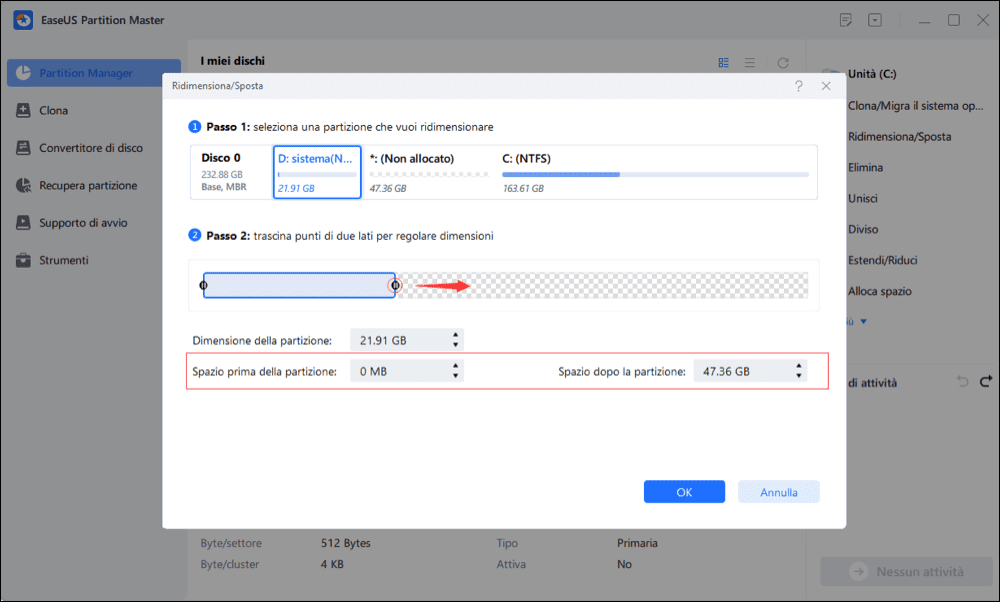Redo the pending activity
The width and height of the screenshot is (1000, 602).
(986, 381)
